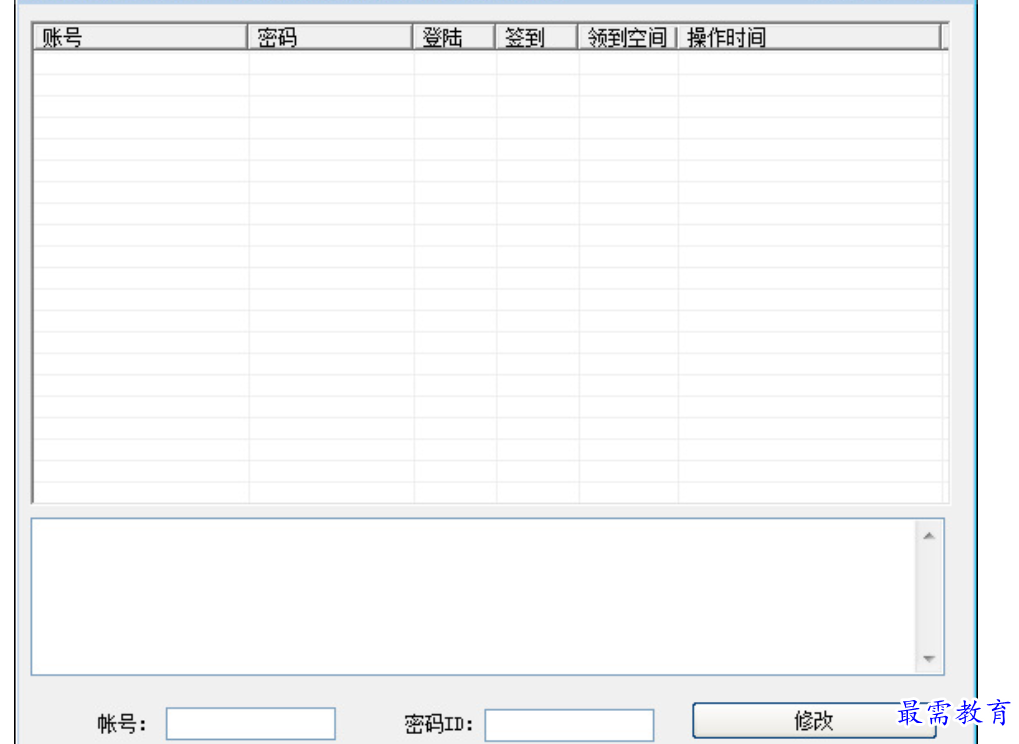Click the 签到 column header
1019x744 pixels.
click(537, 37)
